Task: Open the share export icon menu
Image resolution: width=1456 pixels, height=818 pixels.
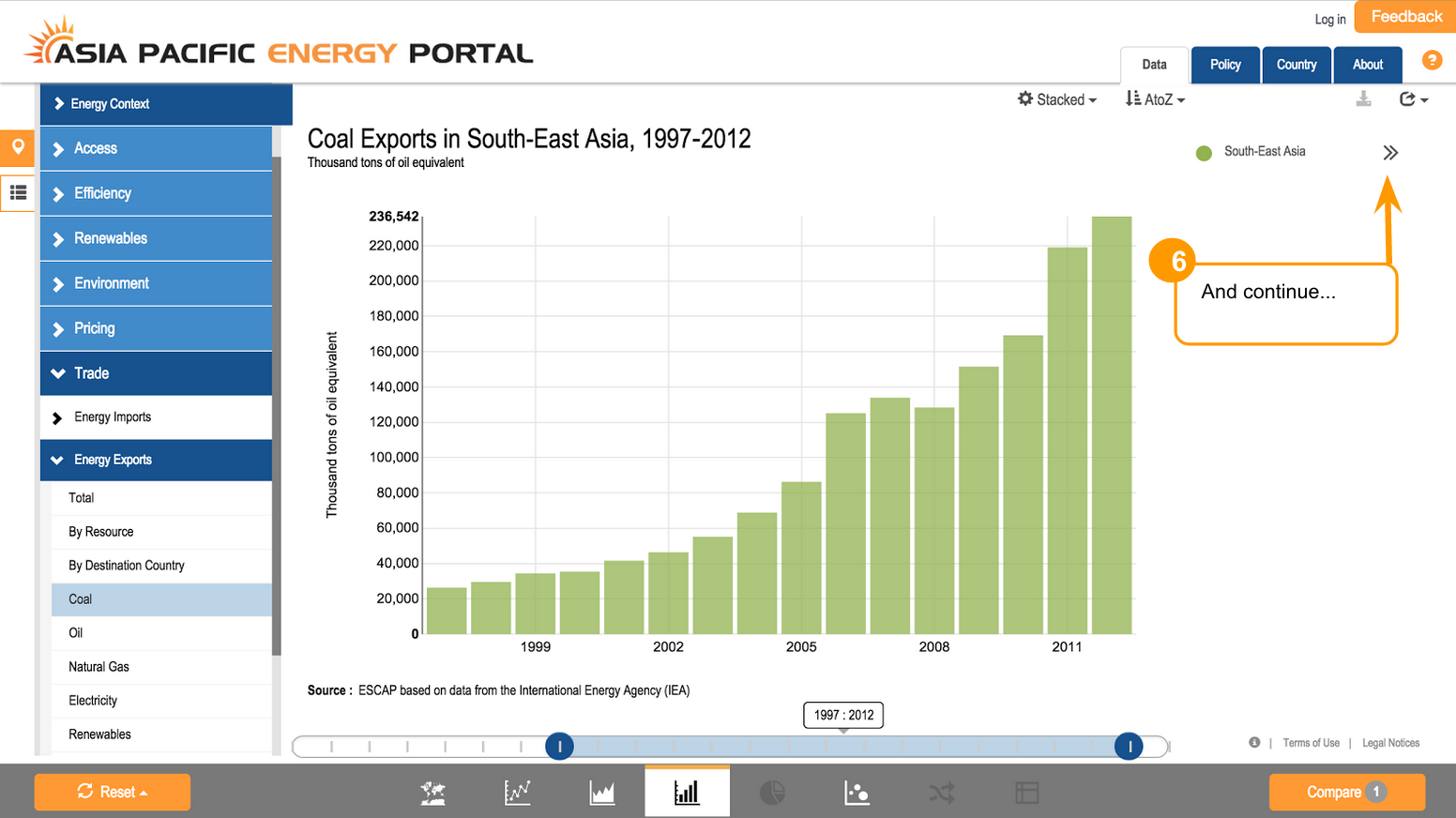Action: [1413, 99]
